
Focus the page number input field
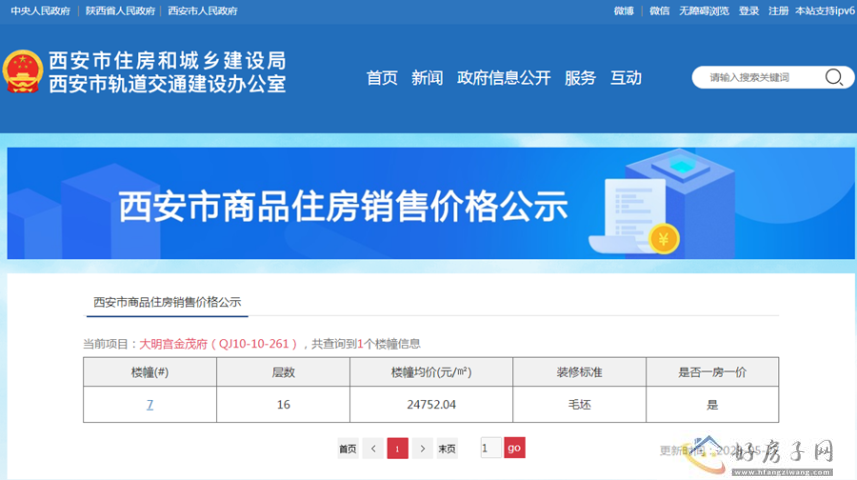[491, 448]
